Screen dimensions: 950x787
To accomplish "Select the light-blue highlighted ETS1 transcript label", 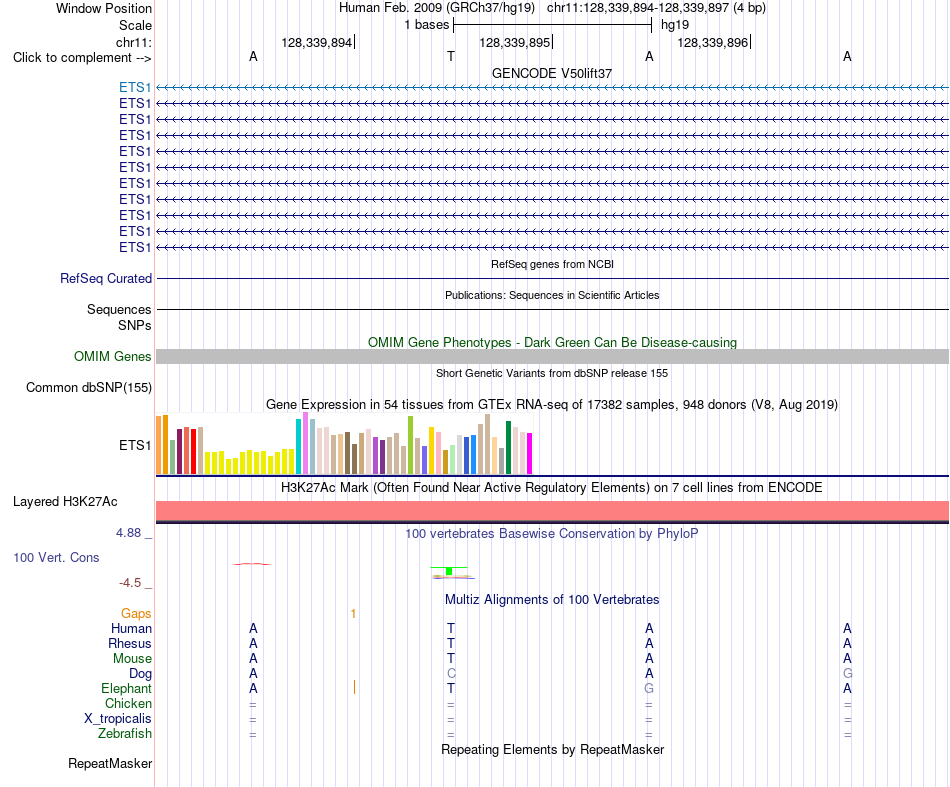I will click(135, 87).
